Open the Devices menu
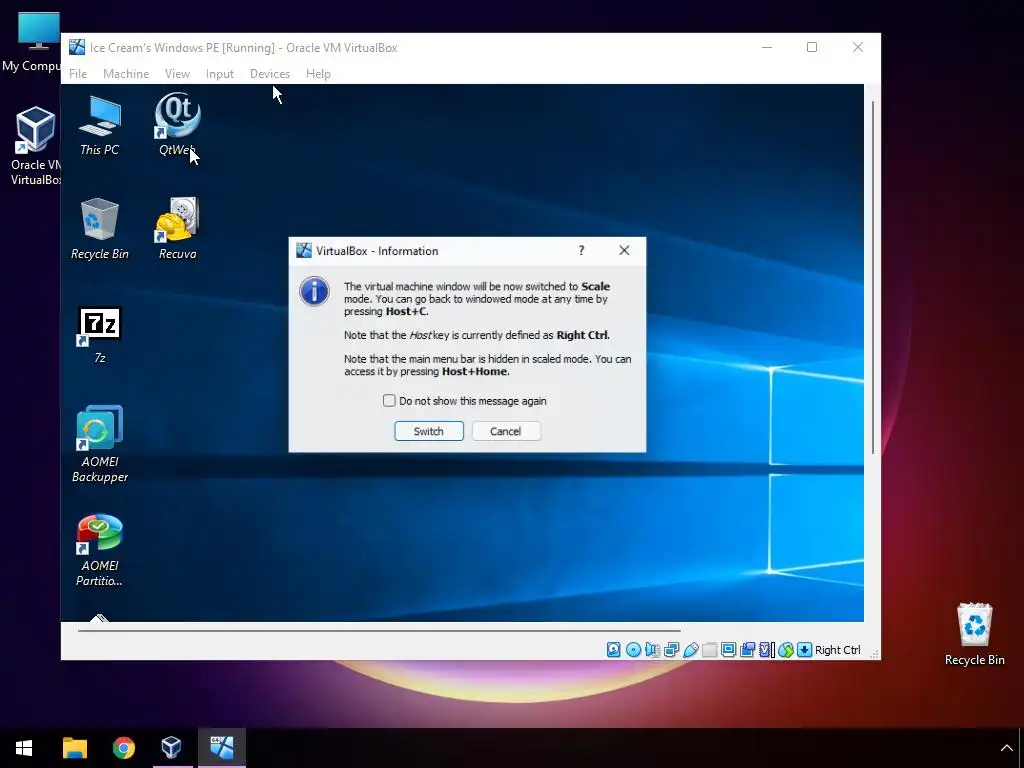Screen dimensions: 1024x768 270,74
